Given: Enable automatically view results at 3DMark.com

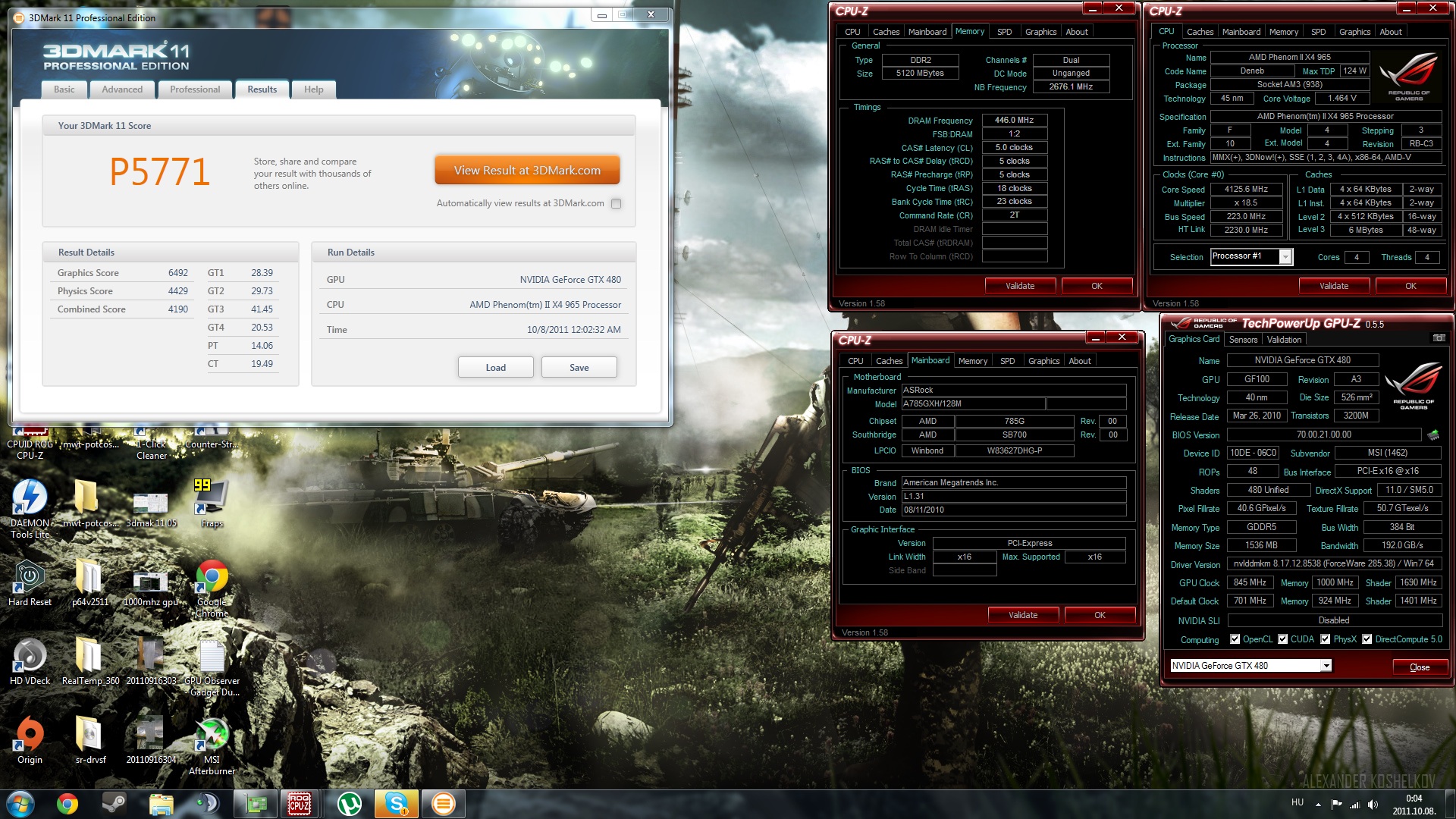Looking at the screenshot, I should point(617,203).
